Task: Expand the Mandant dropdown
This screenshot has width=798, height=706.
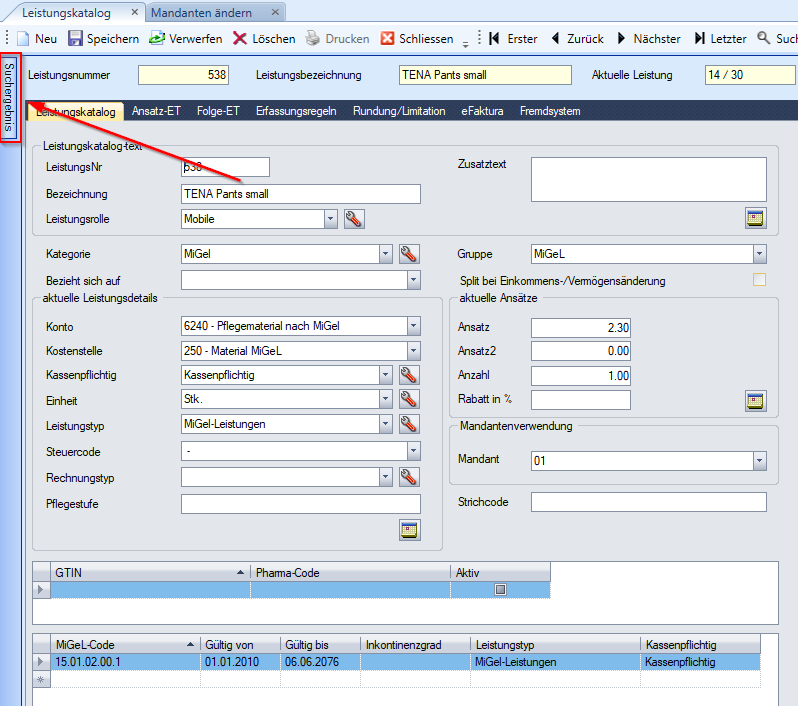Action: [760, 461]
